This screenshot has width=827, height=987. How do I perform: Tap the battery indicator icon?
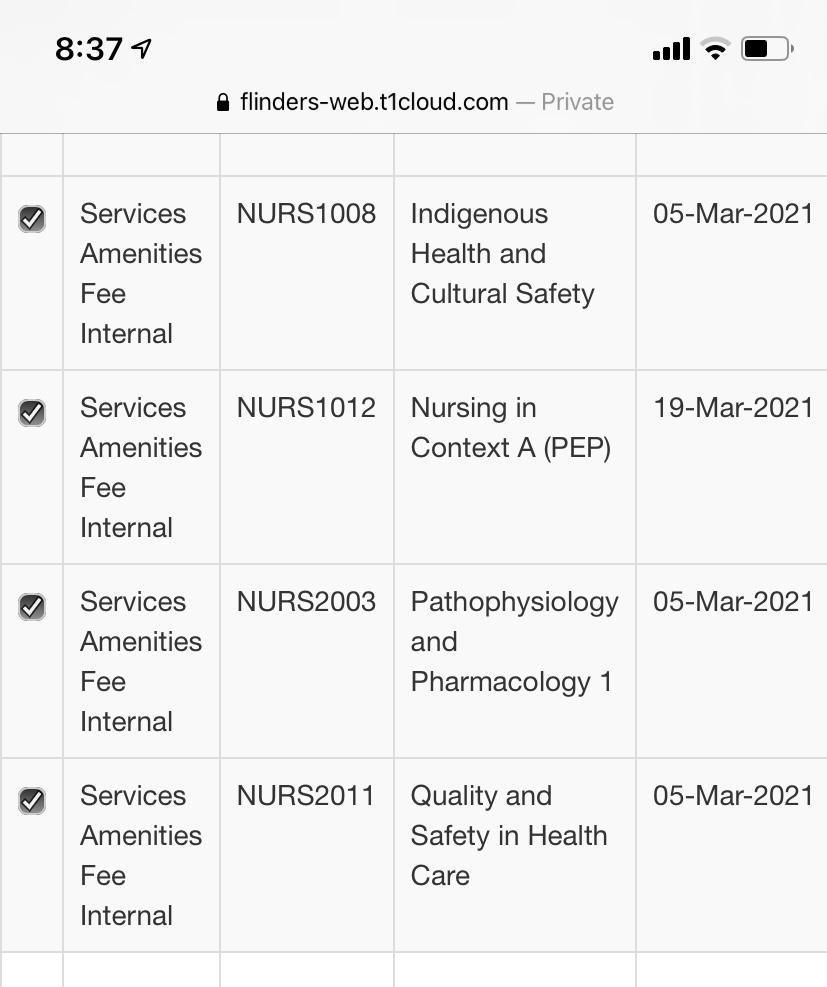click(767, 49)
